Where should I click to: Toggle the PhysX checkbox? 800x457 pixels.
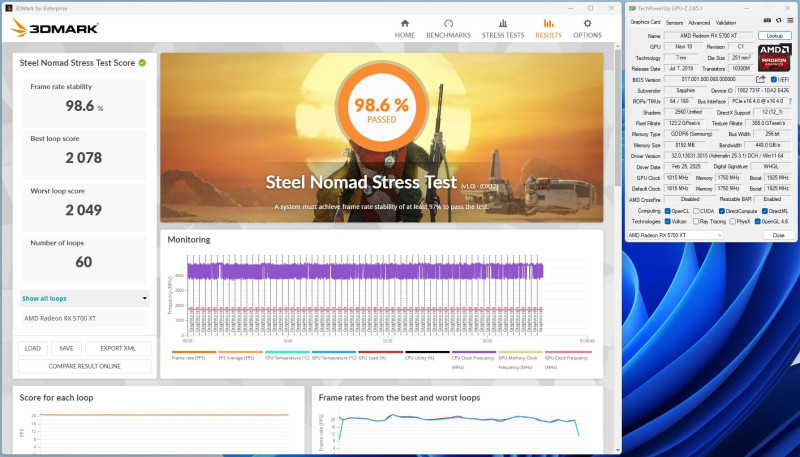click(x=733, y=221)
